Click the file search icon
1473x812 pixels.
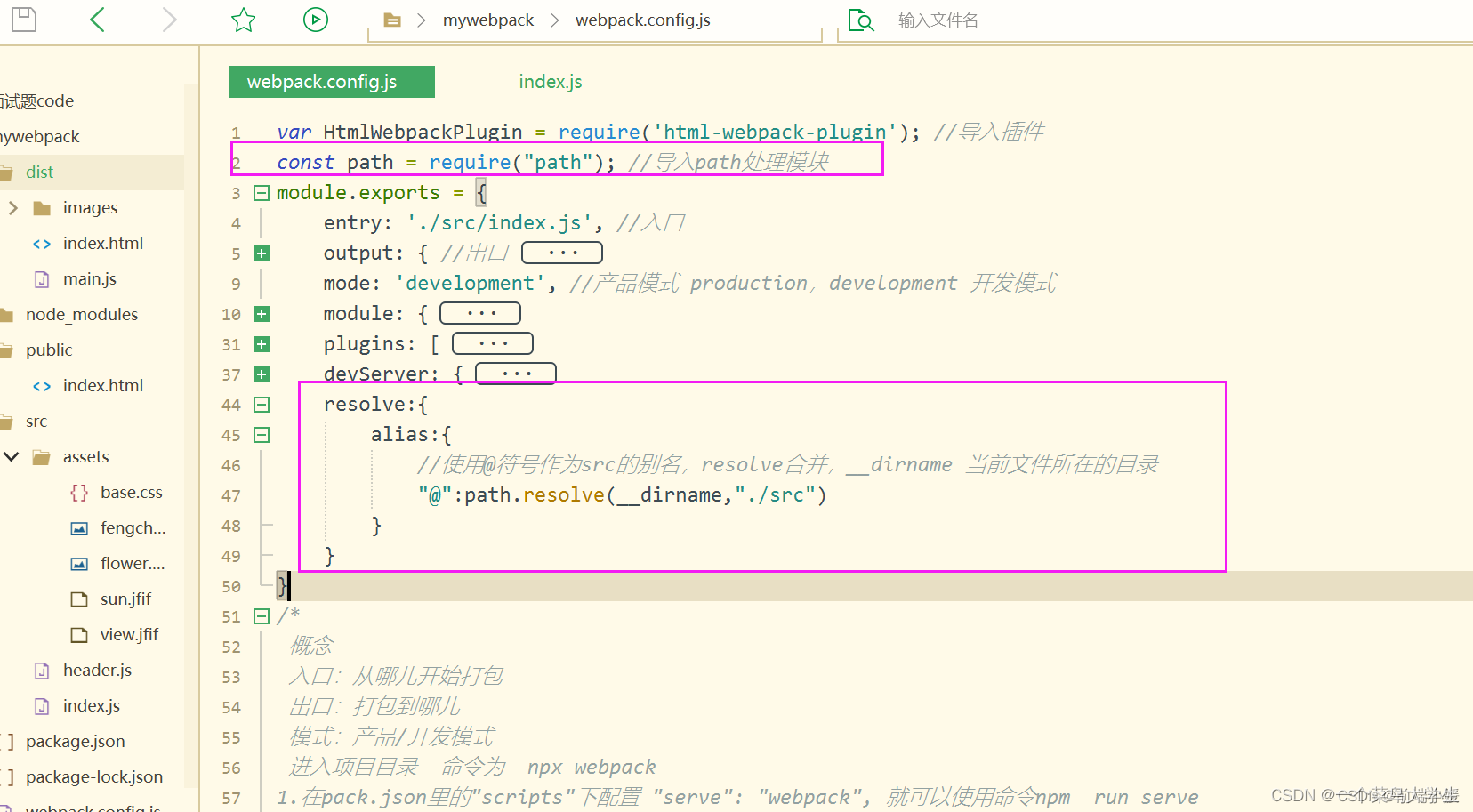click(x=861, y=20)
